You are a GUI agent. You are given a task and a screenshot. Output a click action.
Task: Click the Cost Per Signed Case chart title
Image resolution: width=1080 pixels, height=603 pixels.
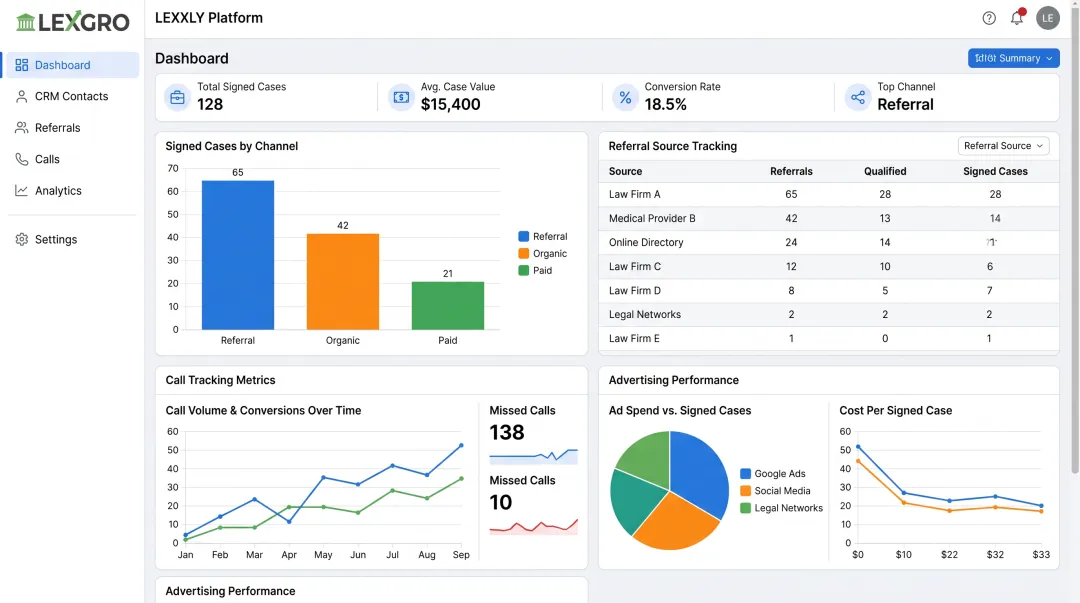(x=895, y=411)
